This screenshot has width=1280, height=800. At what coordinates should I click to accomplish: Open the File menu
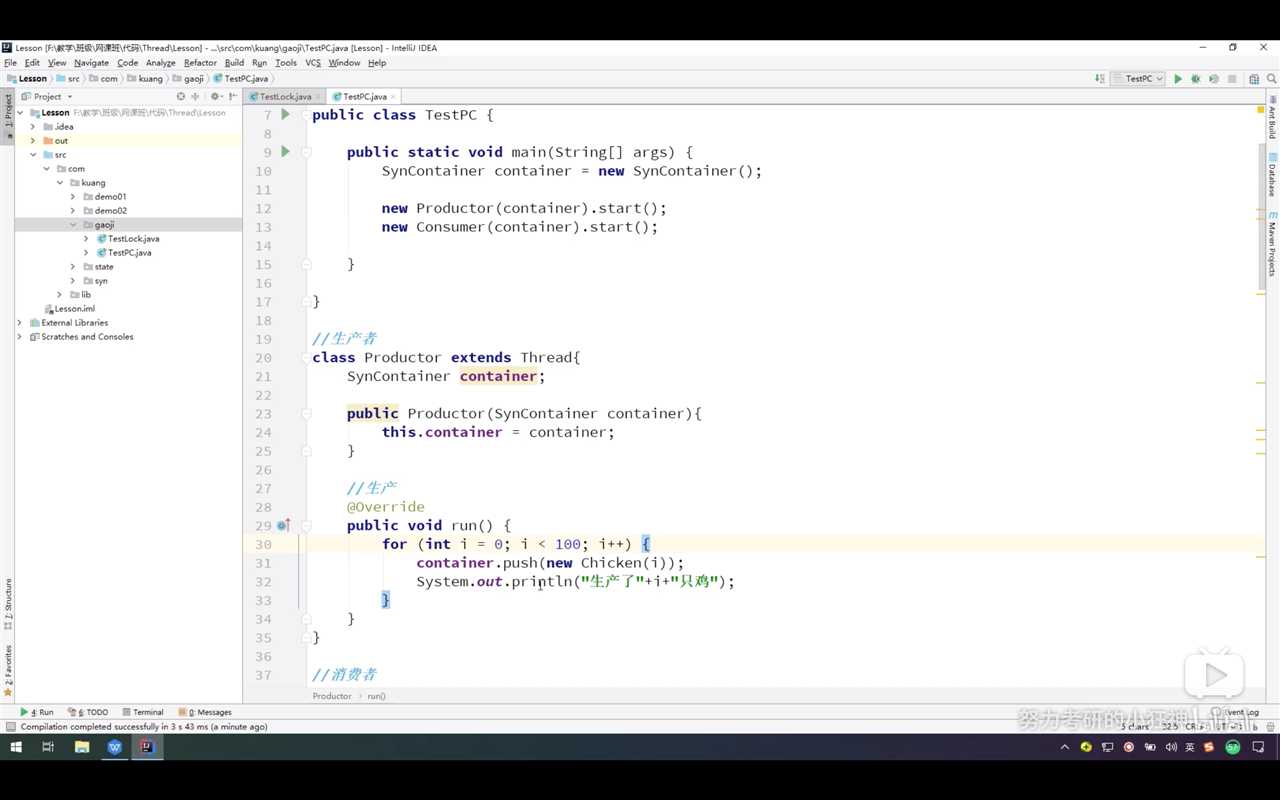(x=10, y=62)
